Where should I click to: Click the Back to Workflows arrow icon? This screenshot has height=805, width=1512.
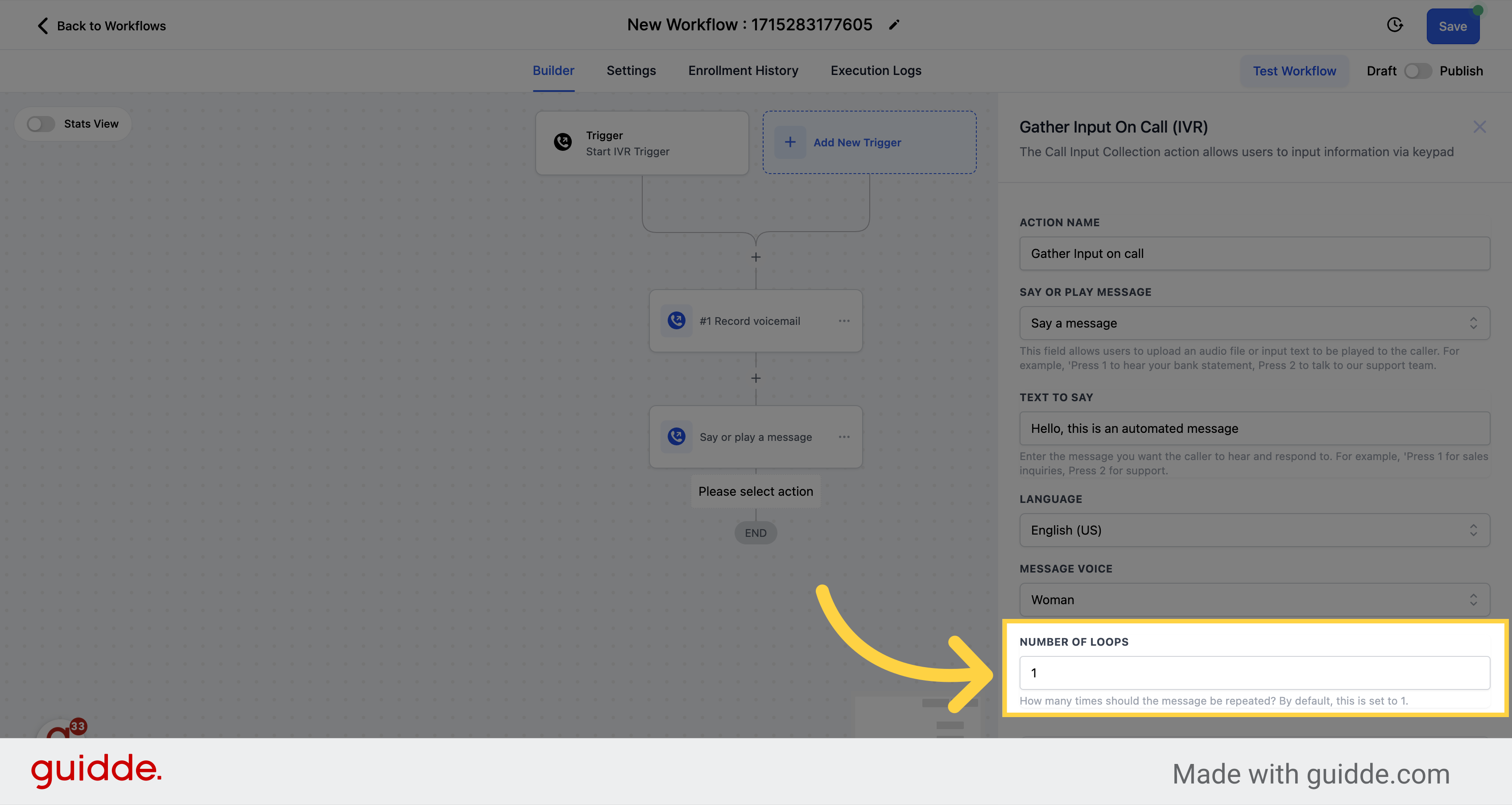(42, 25)
